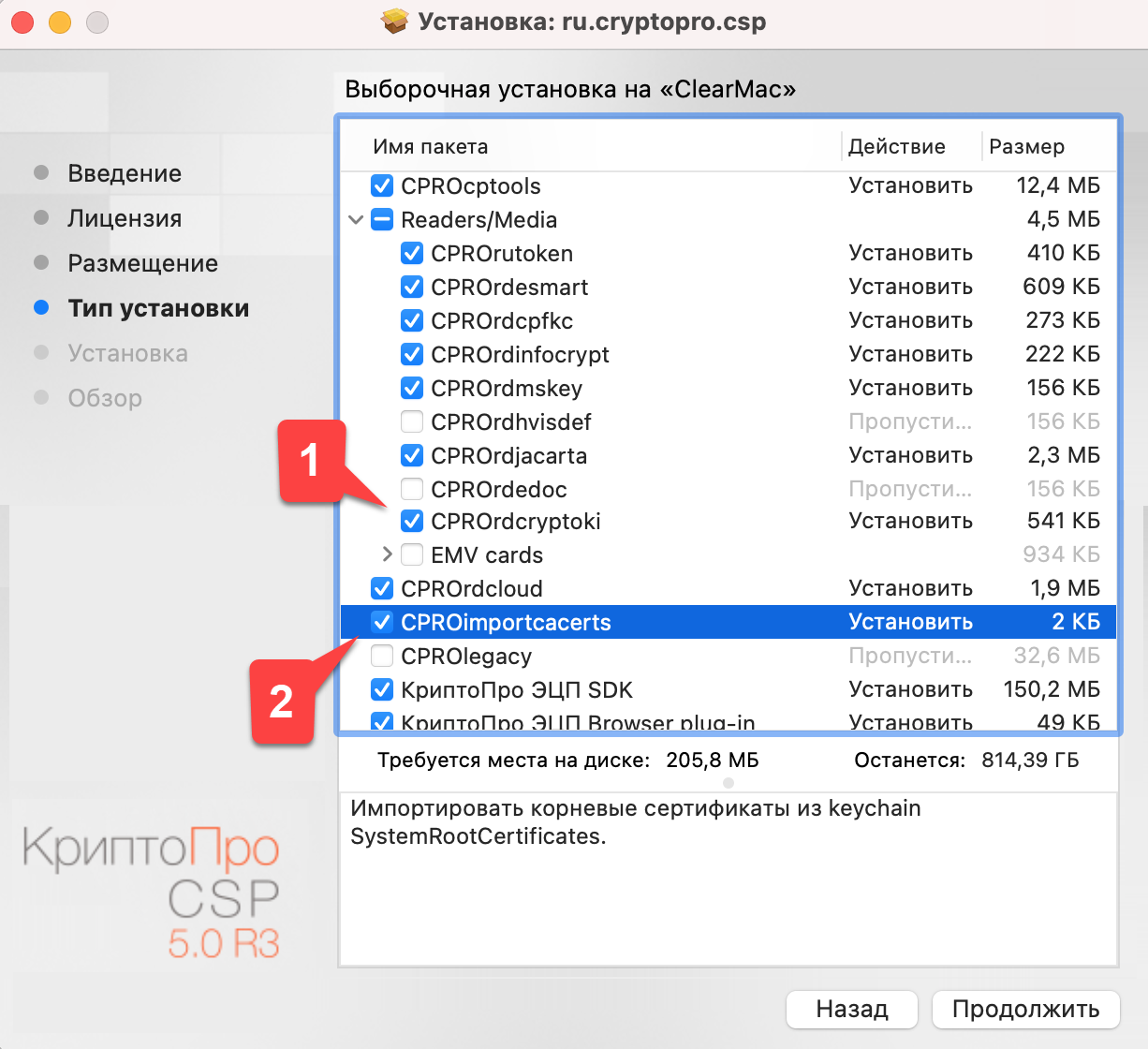Select the CPROimportcacerts package name
Image resolution: width=1148 pixels, height=1049 pixels.
(x=506, y=622)
